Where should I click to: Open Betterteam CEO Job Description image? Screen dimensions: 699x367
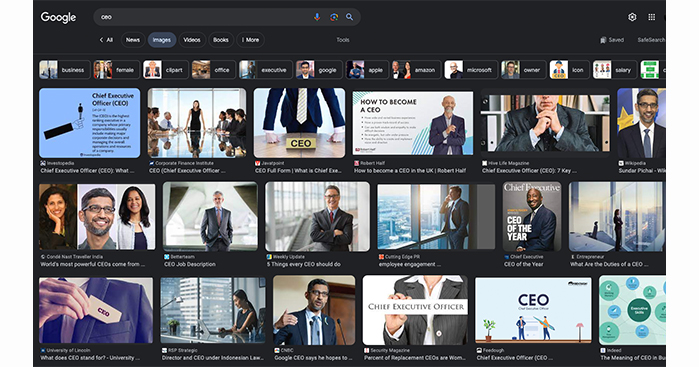(210, 217)
